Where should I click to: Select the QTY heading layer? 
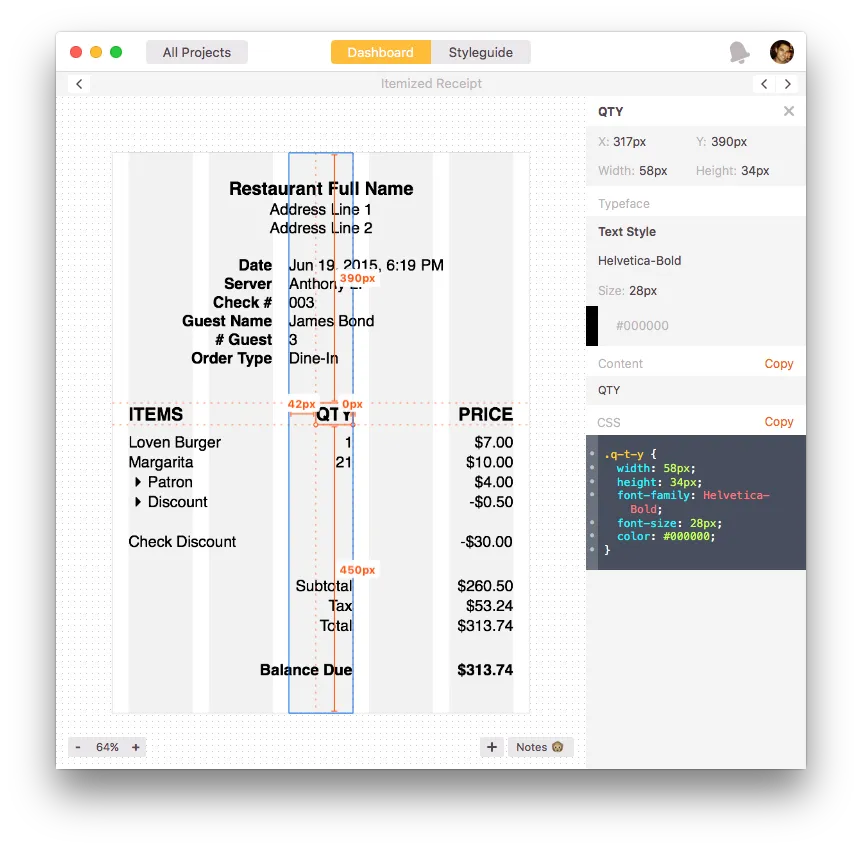tap(334, 415)
